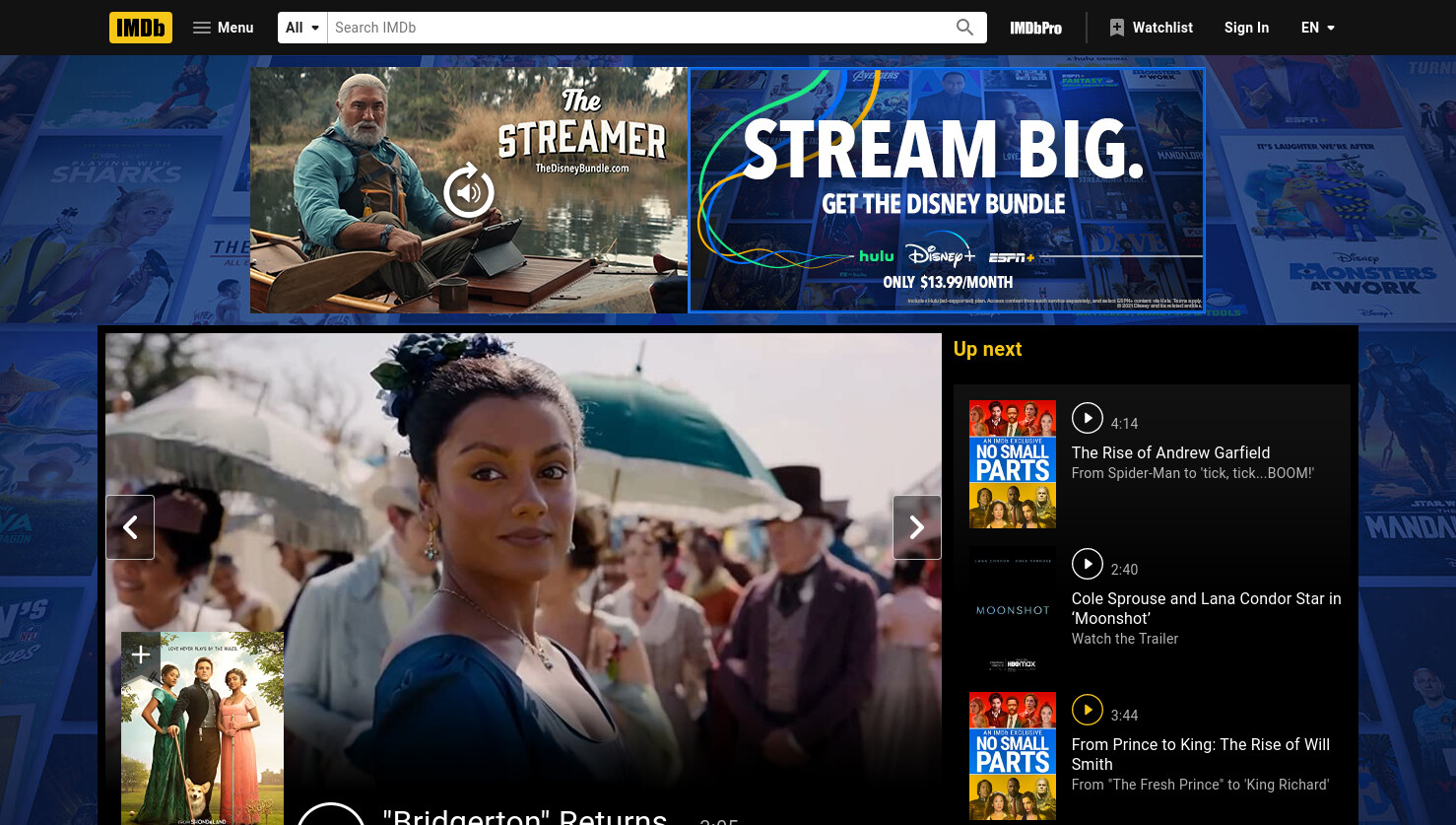Image resolution: width=1456 pixels, height=825 pixels.
Task: Click the Moonshot thumbnail
Action: (x=1013, y=610)
